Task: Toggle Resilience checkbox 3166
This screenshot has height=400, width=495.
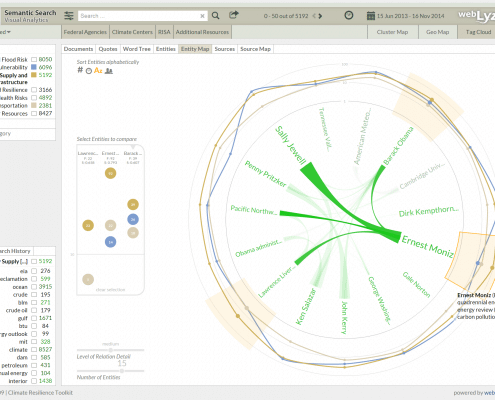Action: click(34, 90)
